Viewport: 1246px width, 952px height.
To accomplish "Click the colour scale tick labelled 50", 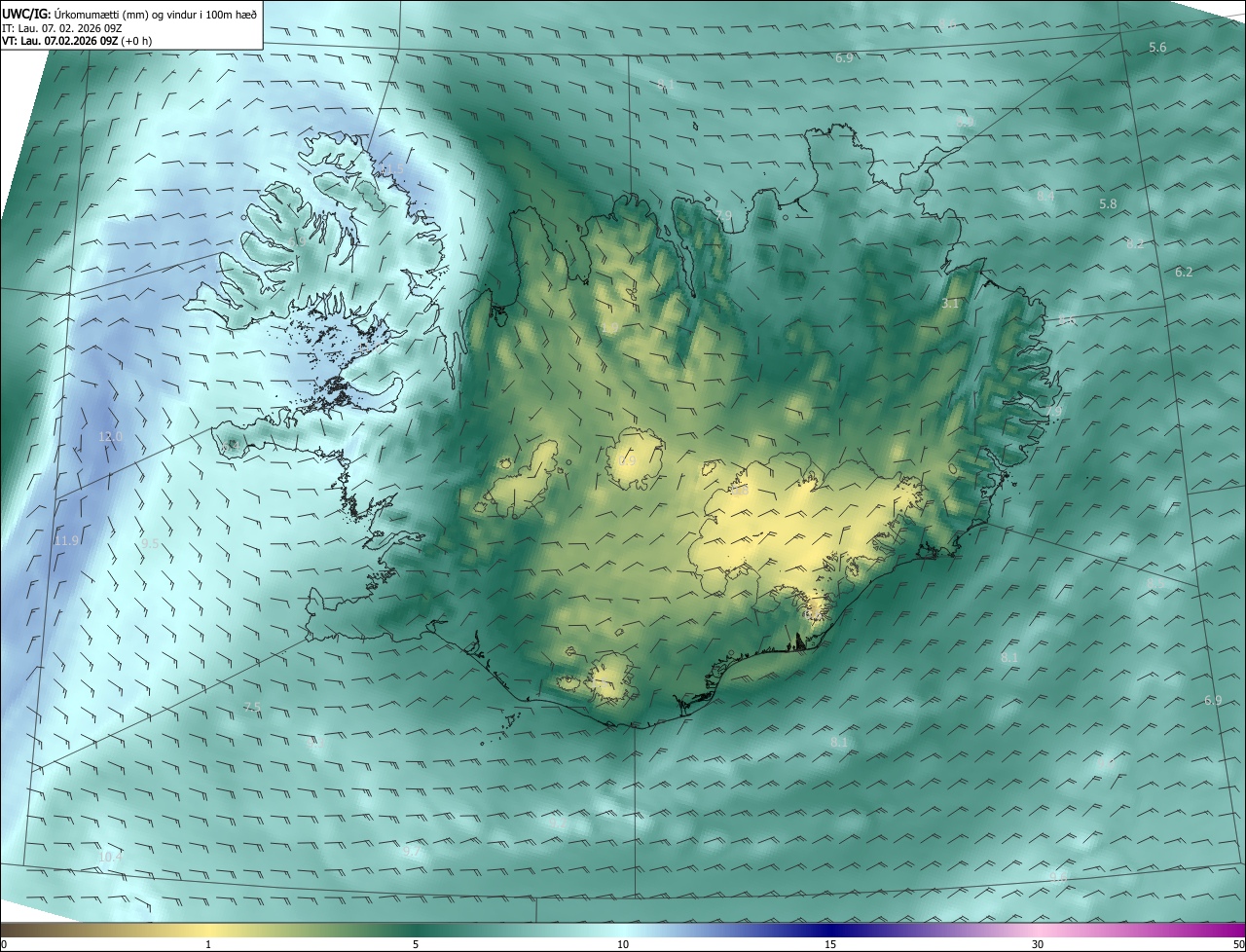I will click(x=1239, y=945).
